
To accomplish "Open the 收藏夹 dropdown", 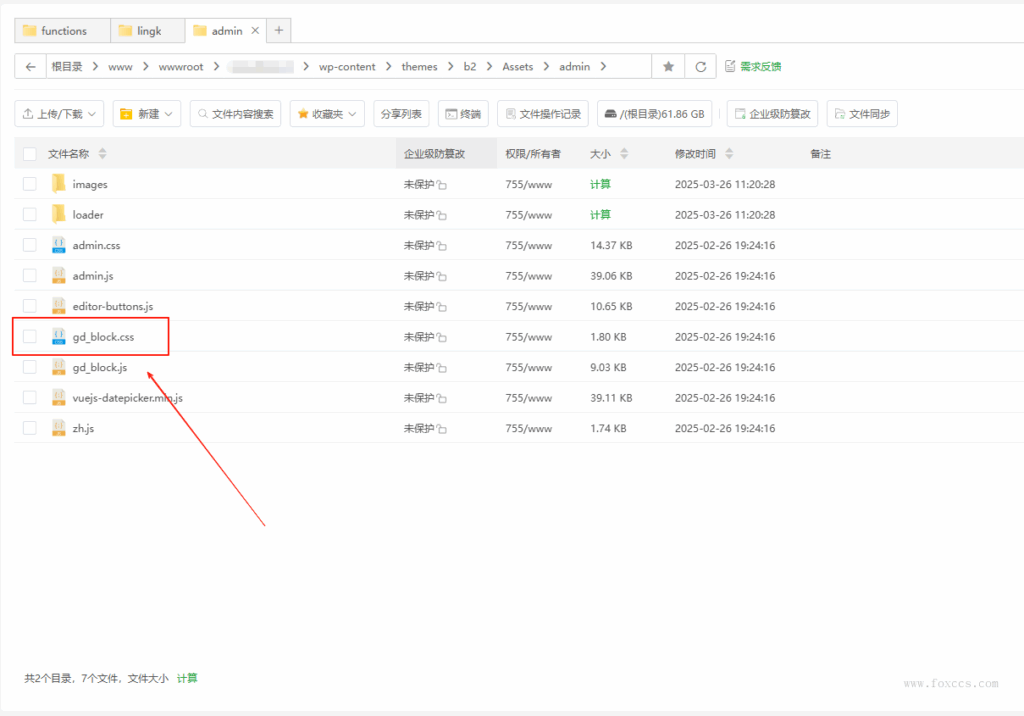I will click(327, 114).
